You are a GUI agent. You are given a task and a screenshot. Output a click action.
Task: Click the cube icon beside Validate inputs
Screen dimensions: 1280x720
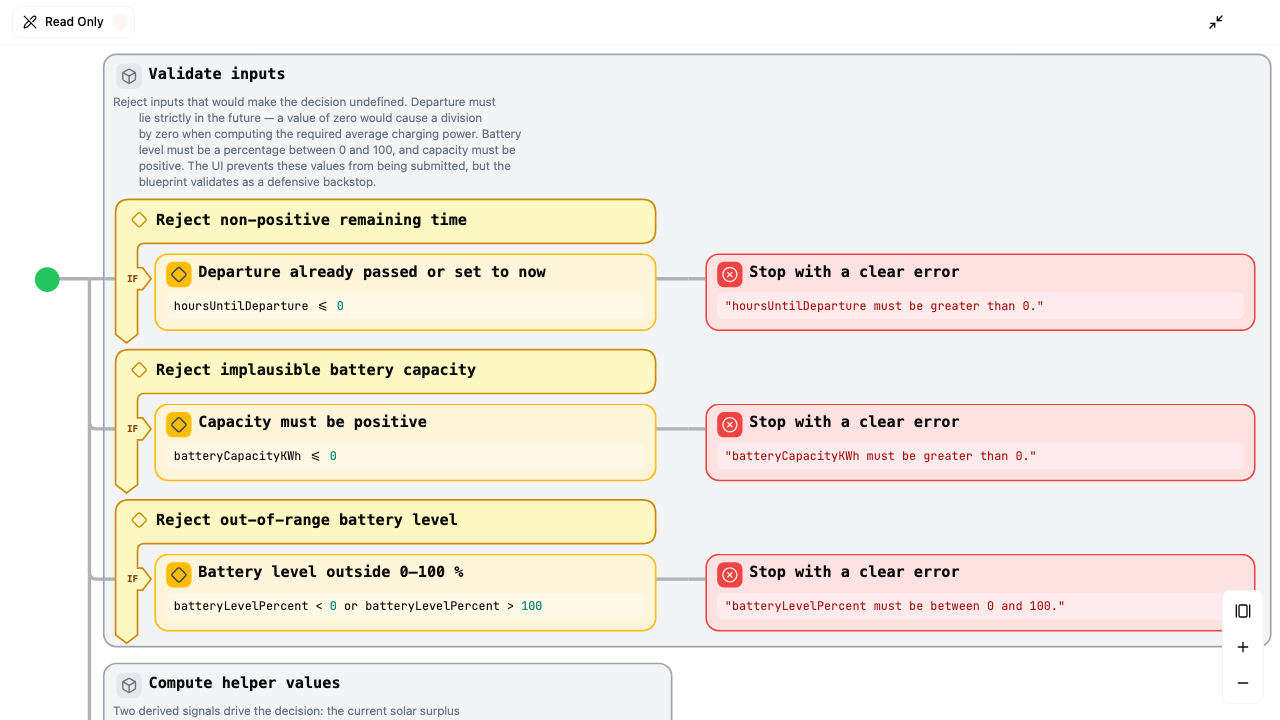pyautogui.click(x=129, y=76)
